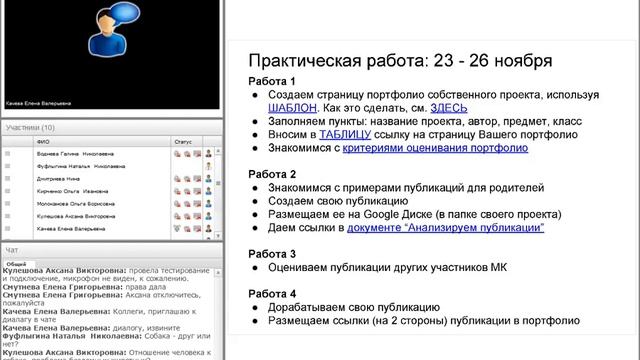This screenshot has width=640, height=360.
Task: Click the chat scroll-up arrow
Action: 218,272
